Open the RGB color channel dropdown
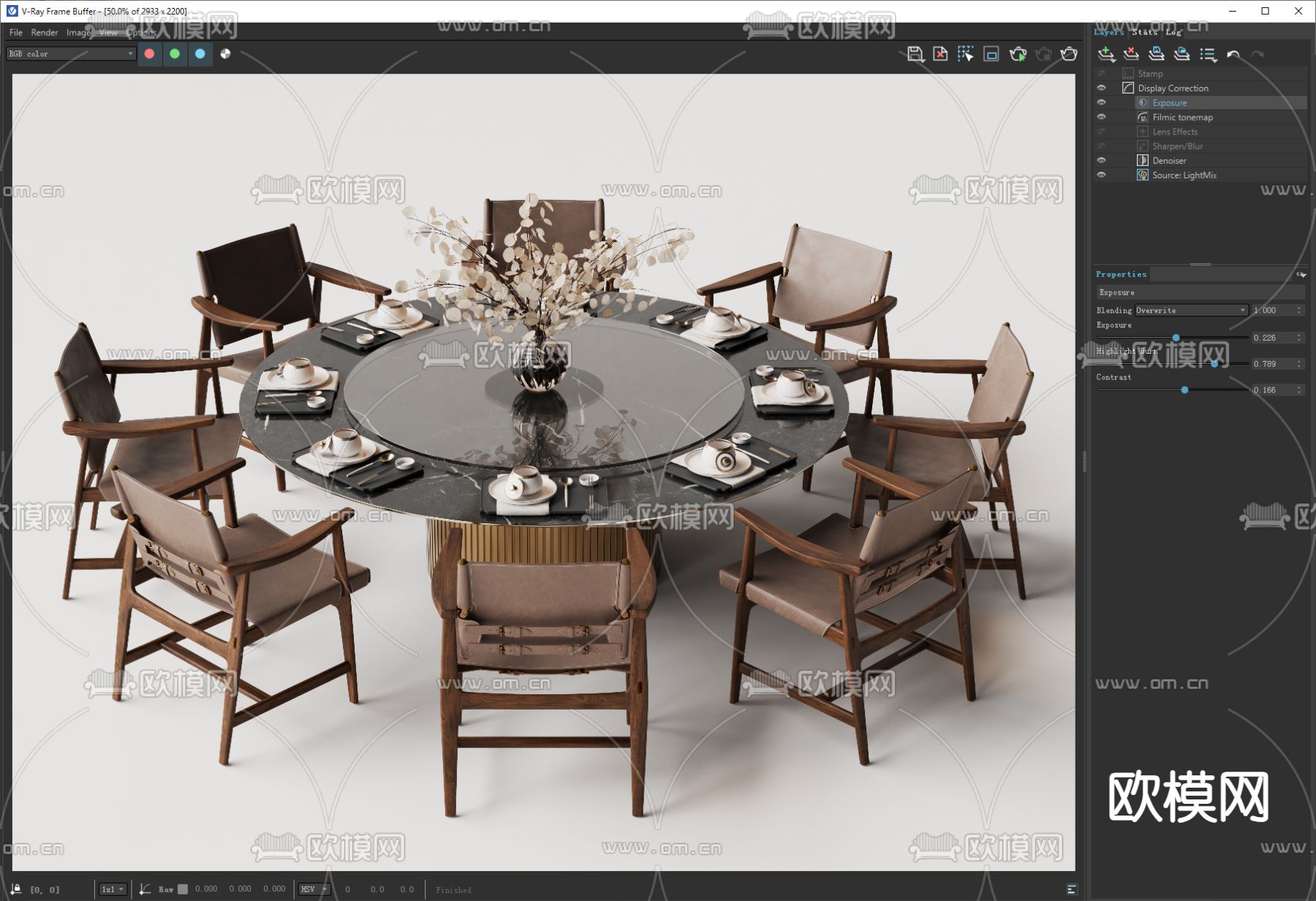 pyautogui.click(x=71, y=53)
